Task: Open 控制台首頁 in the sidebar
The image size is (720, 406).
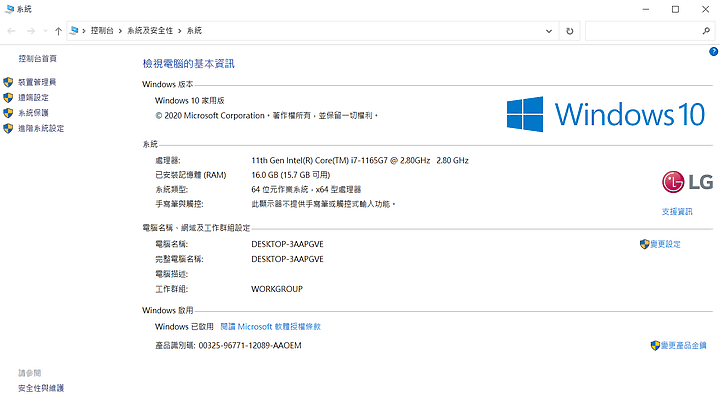Action: coord(38,58)
